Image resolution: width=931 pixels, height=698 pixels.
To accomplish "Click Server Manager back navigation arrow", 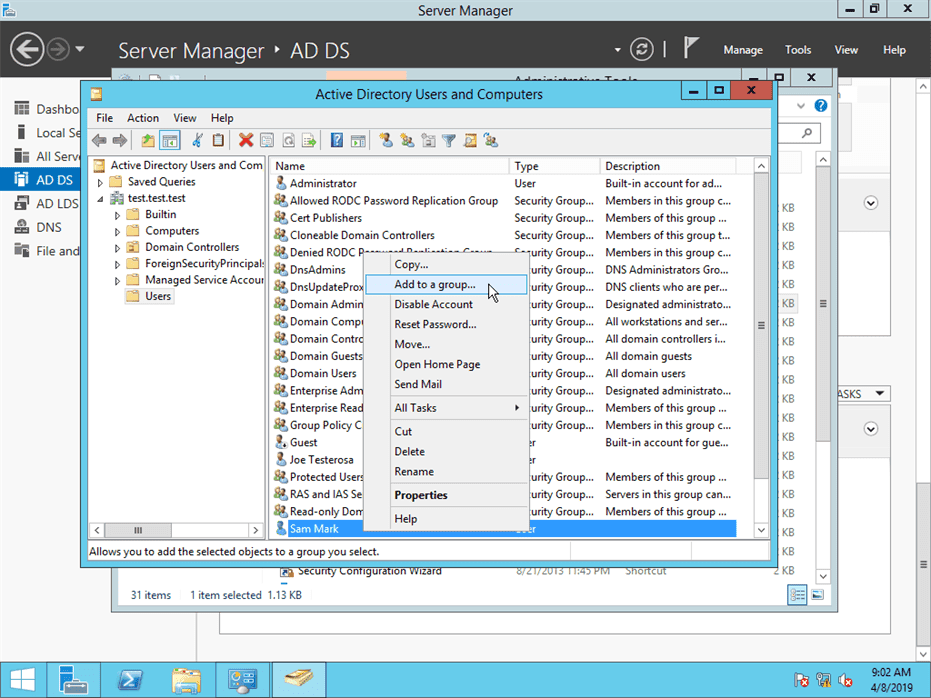I will [x=27, y=49].
